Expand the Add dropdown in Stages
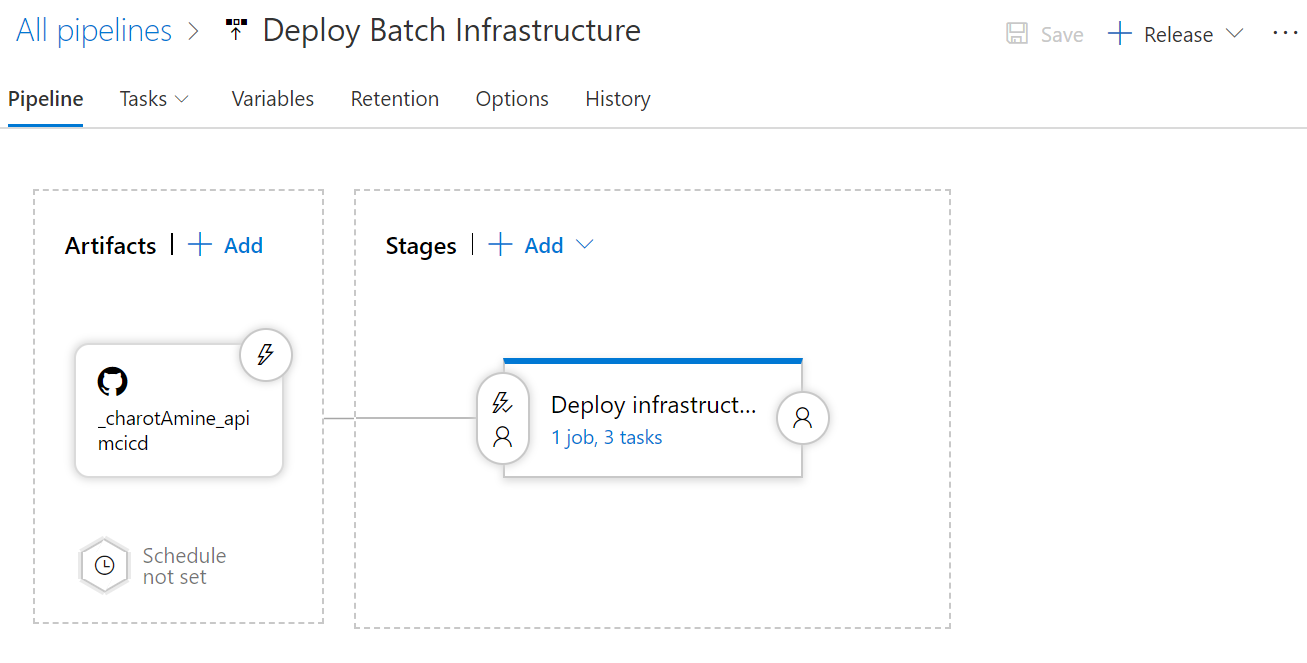Image resolution: width=1307 pixels, height=663 pixels. 585,245
